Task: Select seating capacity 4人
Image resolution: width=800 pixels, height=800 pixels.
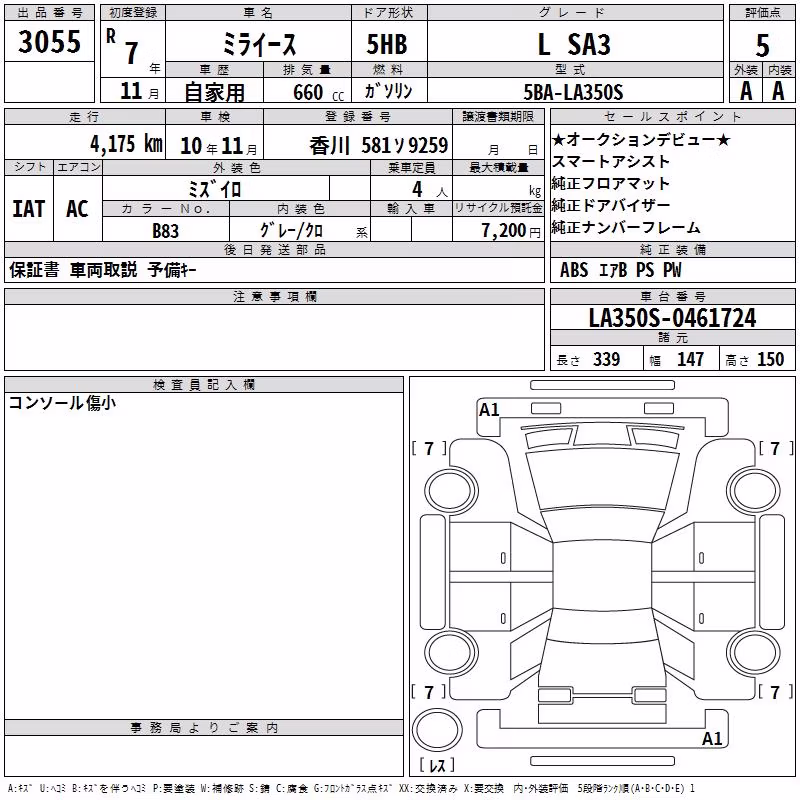Action: (430, 189)
